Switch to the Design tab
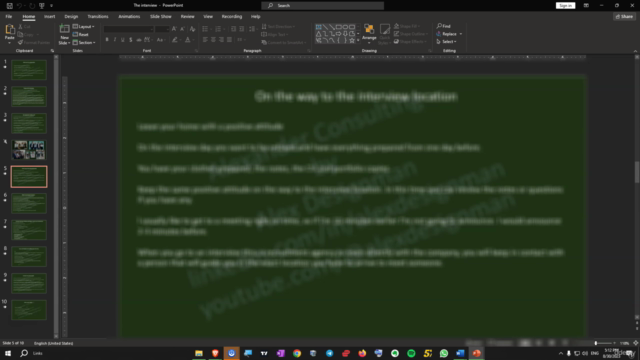640x360 pixels. tap(71, 17)
